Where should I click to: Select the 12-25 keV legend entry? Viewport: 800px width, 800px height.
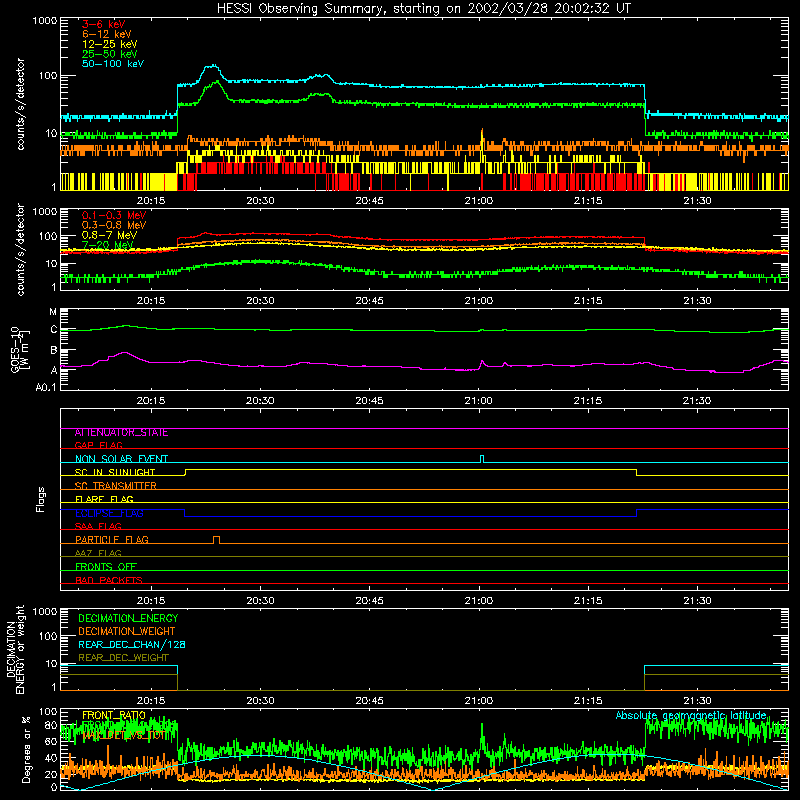(110, 44)
